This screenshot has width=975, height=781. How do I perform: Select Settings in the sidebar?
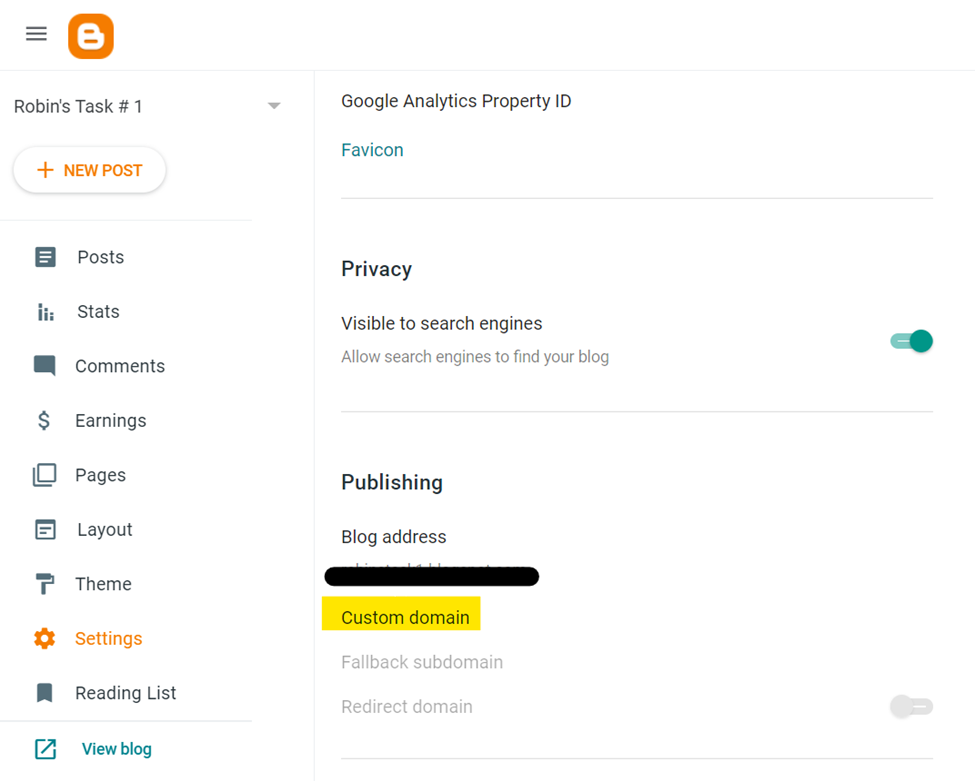[x=108, y=639]
